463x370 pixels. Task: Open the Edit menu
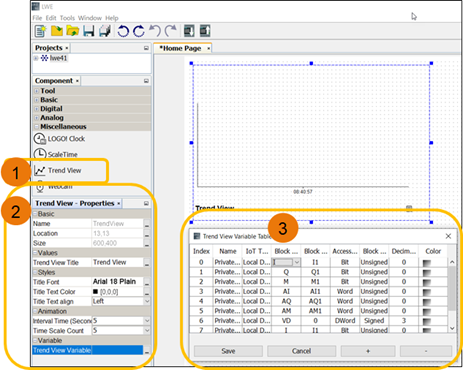click(x=51, y=18)
